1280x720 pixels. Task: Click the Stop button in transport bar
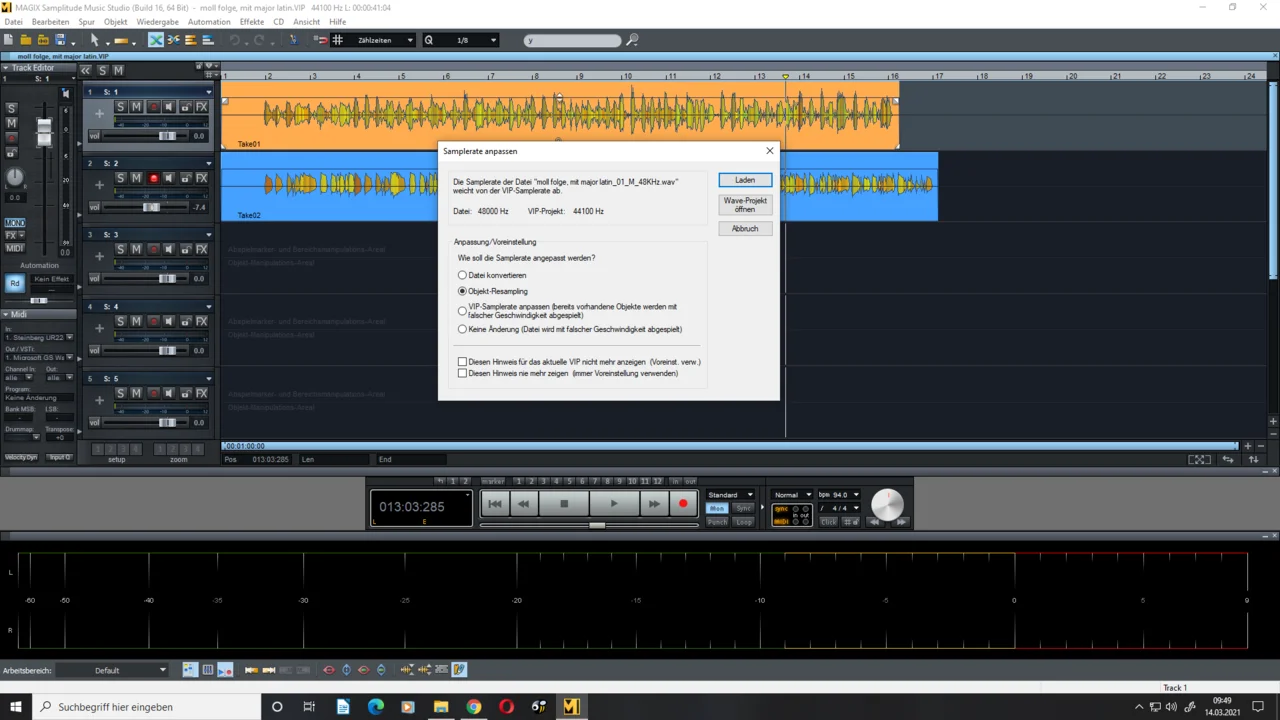(564, 504)
